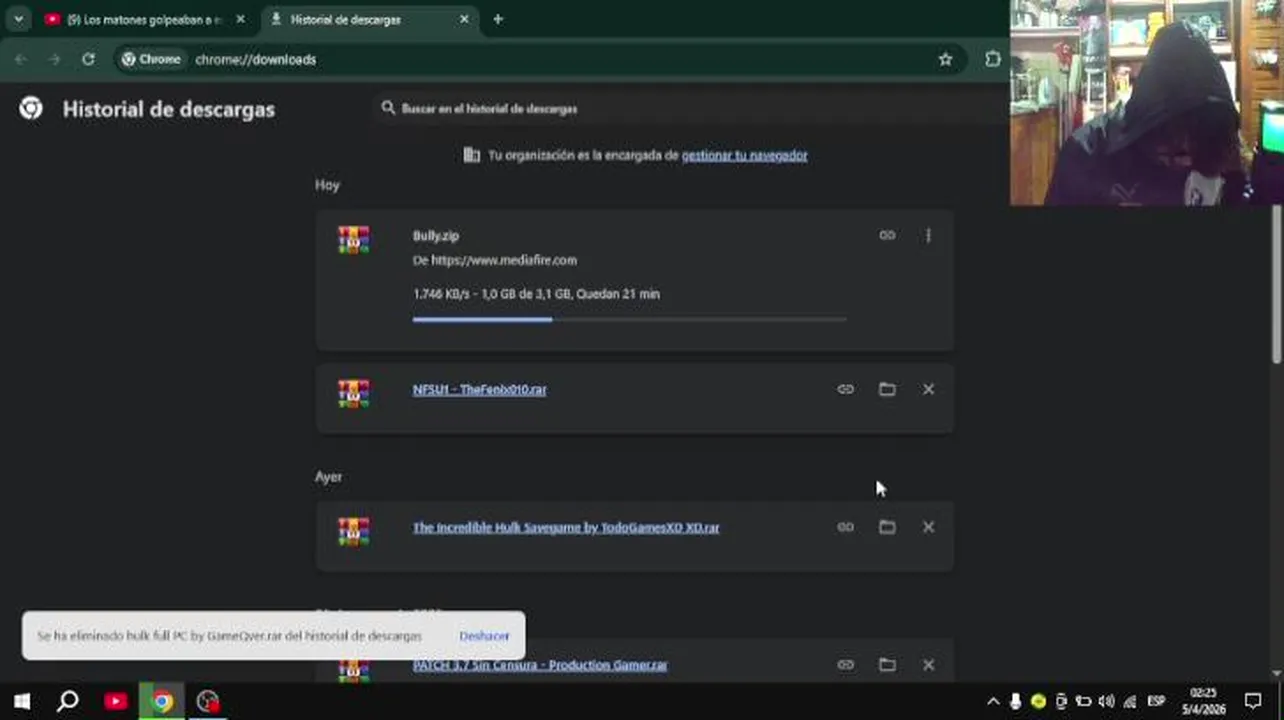The width and height of the screenshot is (1284, 720).
Task: Click the Chrome logo beside 'Historial de descargas'
Action: 31,108
